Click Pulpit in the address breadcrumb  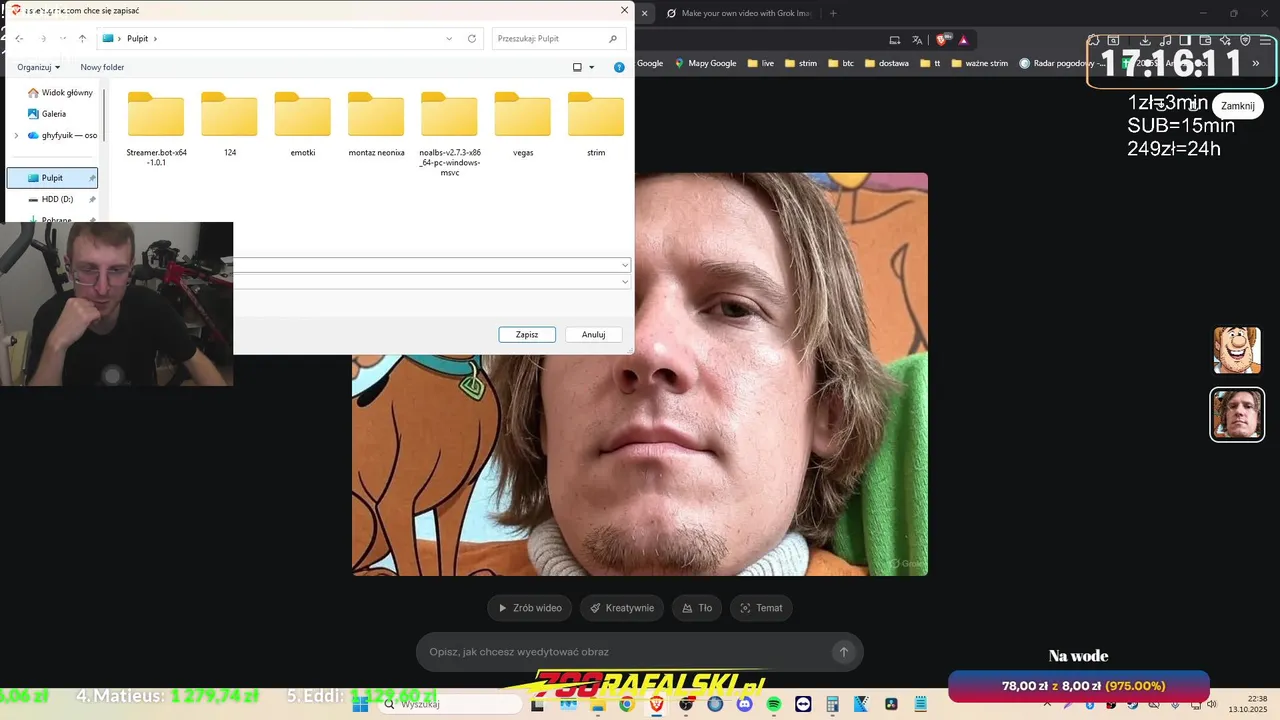click(138, 38)
